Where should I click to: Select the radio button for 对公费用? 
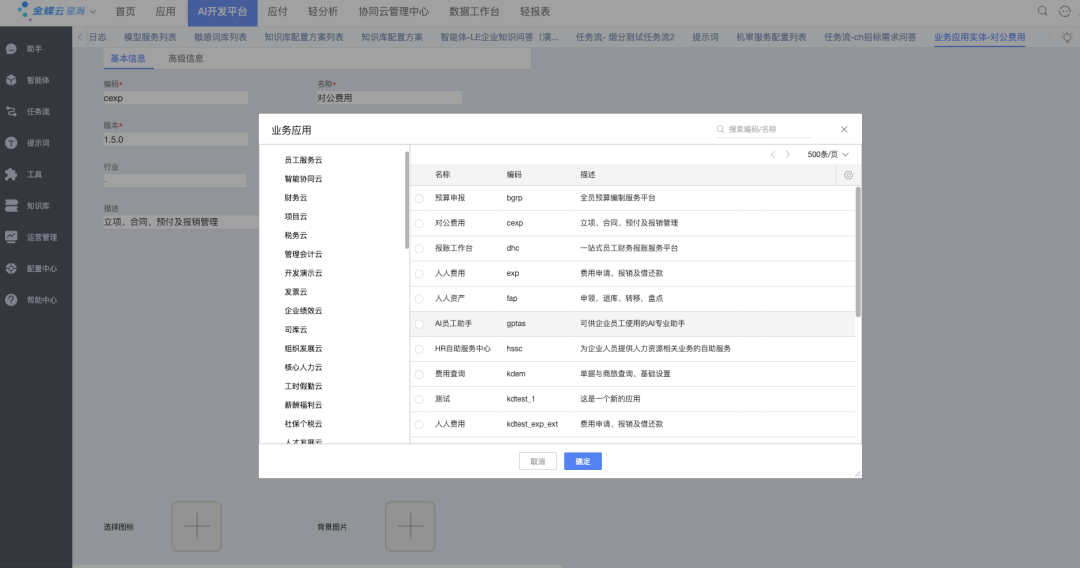click(x=419, y=224)
